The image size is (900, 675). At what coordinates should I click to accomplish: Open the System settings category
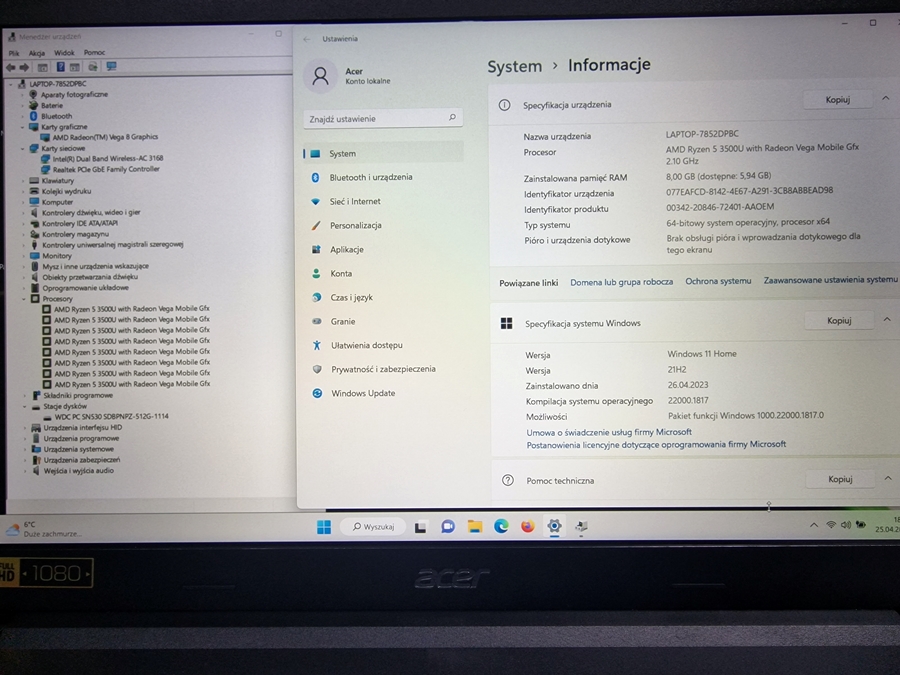coord(383,153)
